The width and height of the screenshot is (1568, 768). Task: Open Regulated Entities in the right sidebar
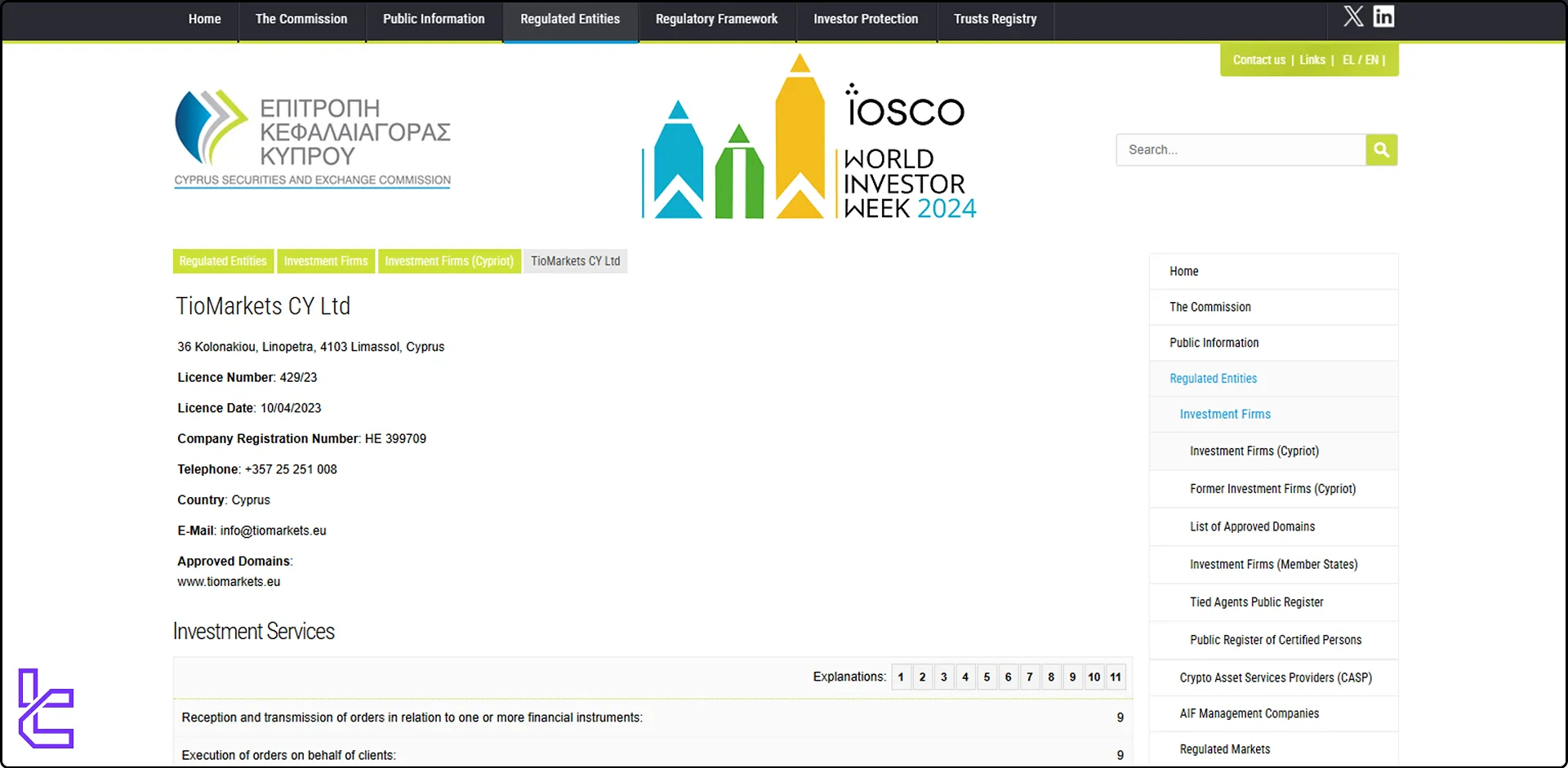[1273, 379]
